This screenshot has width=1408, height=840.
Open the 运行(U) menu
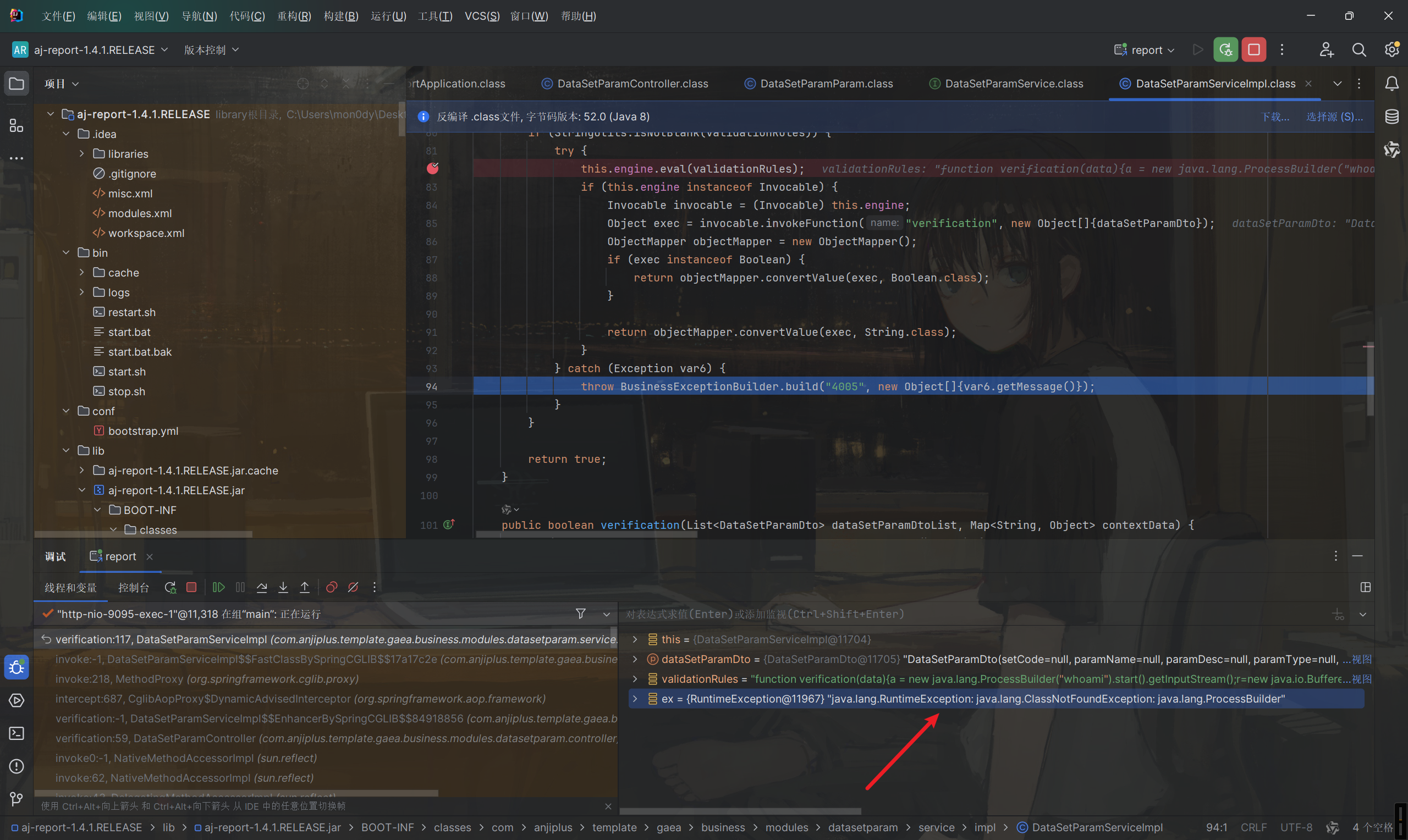(x=388, y=16)
